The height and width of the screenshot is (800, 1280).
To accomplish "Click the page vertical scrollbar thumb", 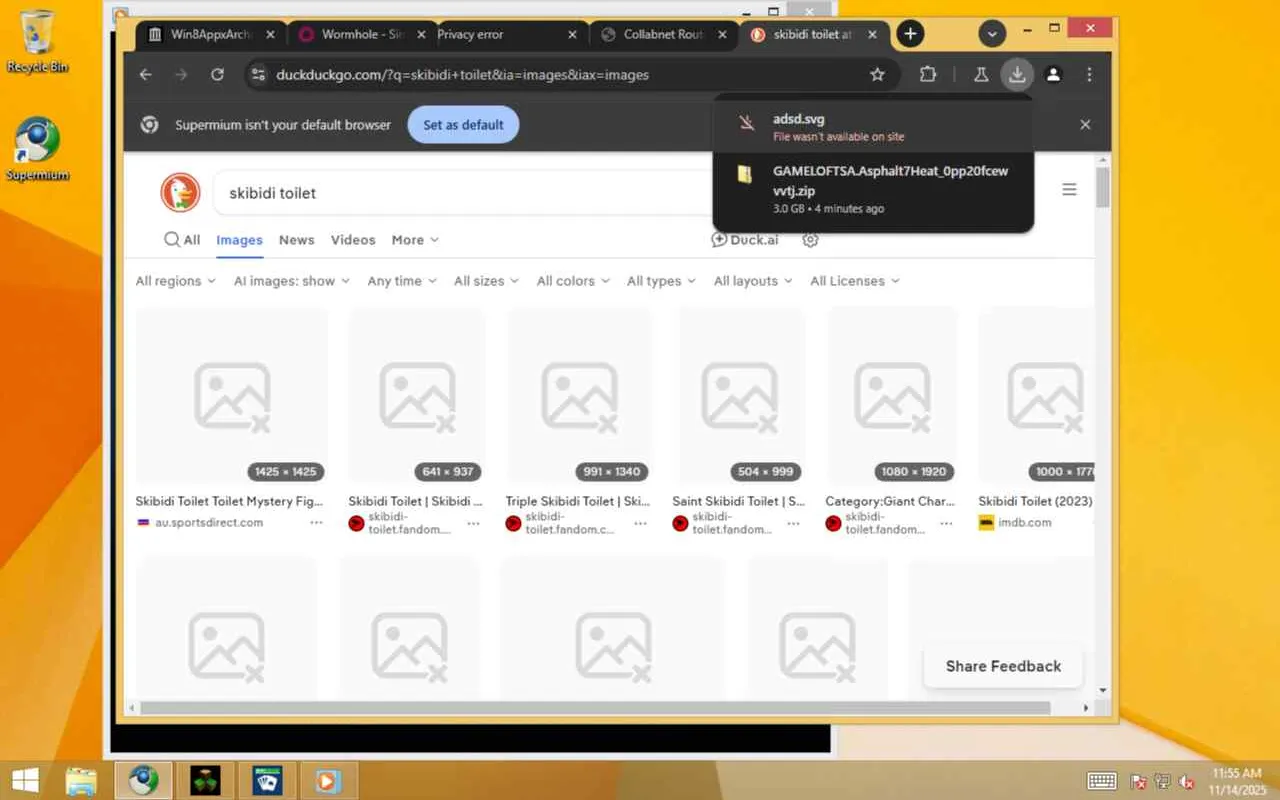I will (1103, 187).
